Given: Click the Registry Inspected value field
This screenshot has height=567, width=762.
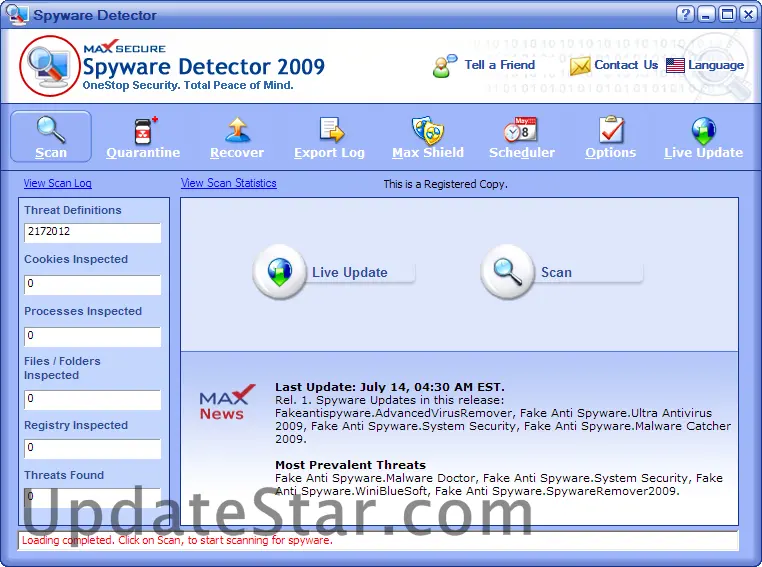Looking at the screenshot, I should pyautogui.click(x=92, y=448).
